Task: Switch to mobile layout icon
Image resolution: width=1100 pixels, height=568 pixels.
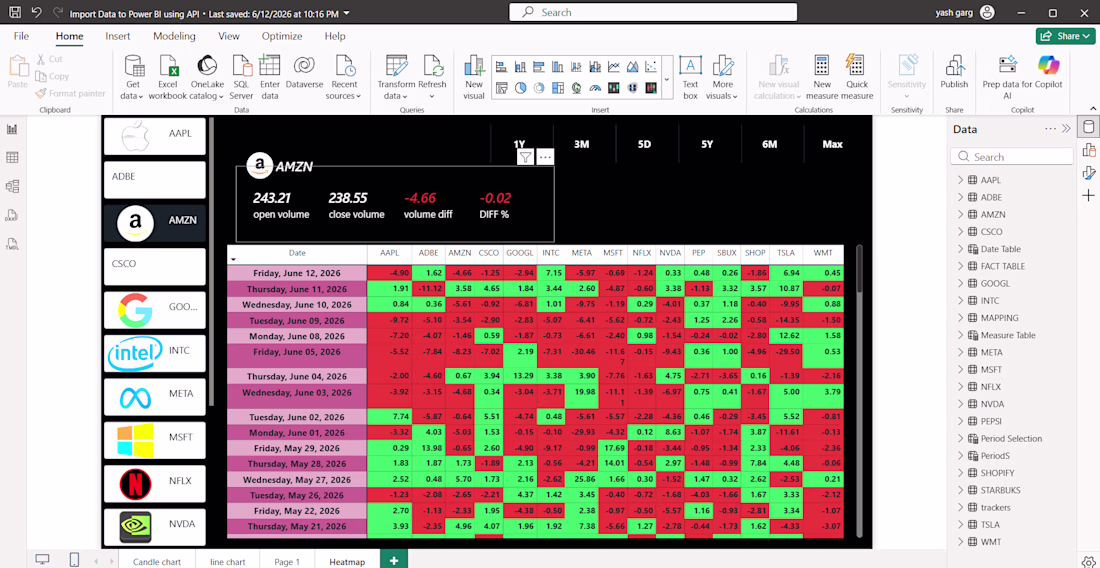Action: click(74, 559)
